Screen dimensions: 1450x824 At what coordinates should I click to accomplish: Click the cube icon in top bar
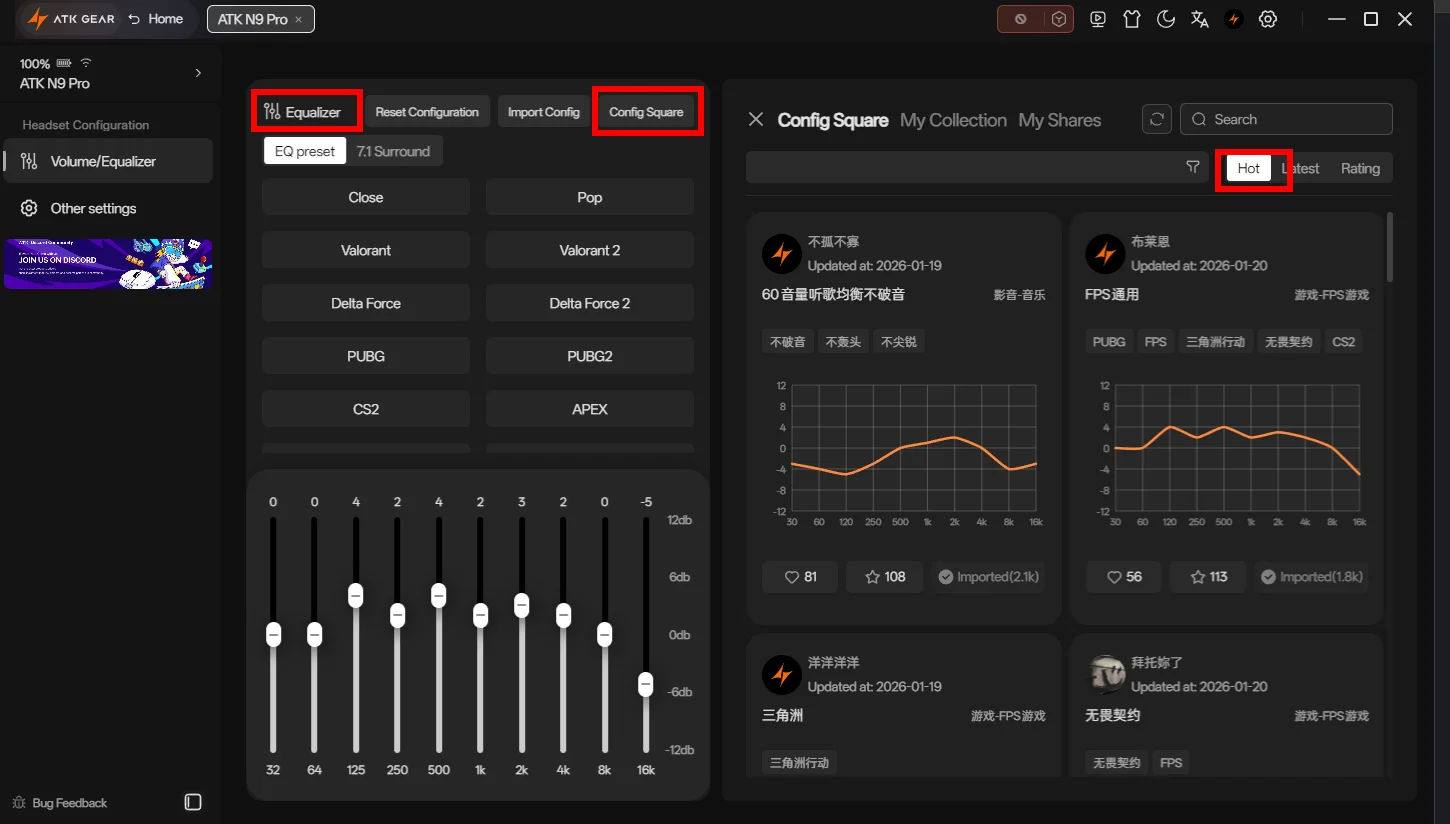pos(1058,19)
